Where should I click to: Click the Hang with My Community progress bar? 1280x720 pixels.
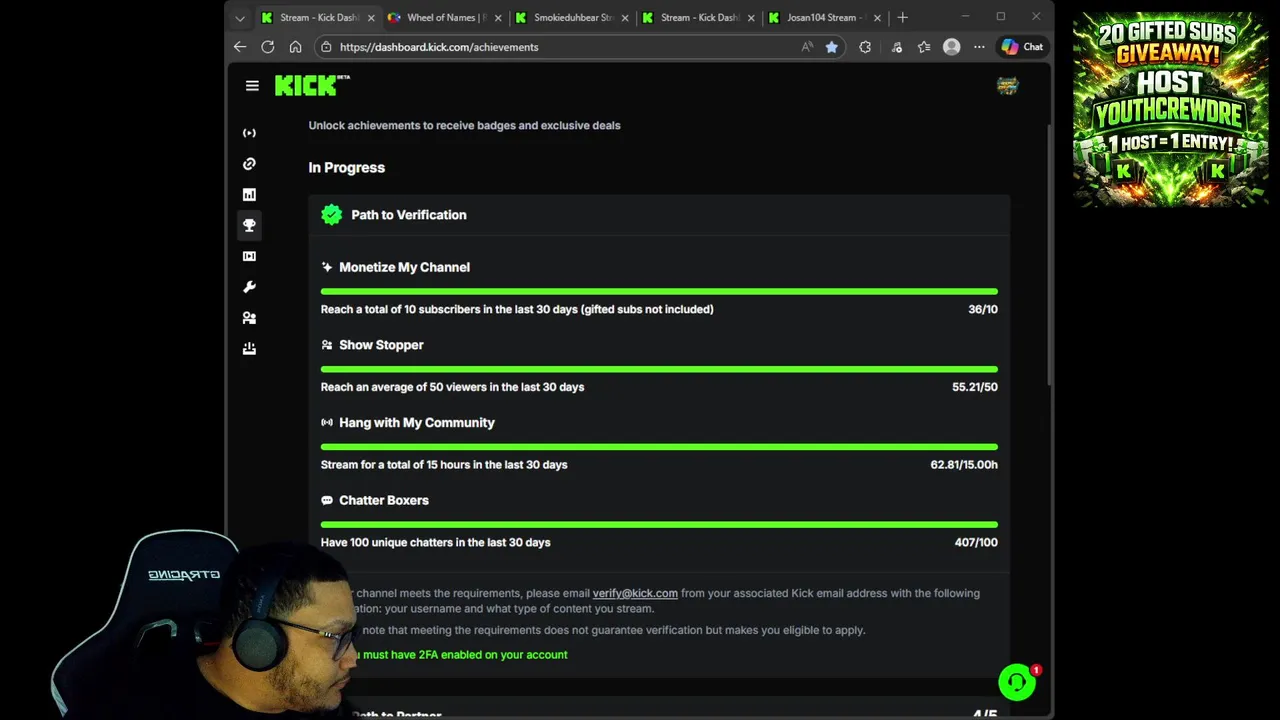[659, 447]
